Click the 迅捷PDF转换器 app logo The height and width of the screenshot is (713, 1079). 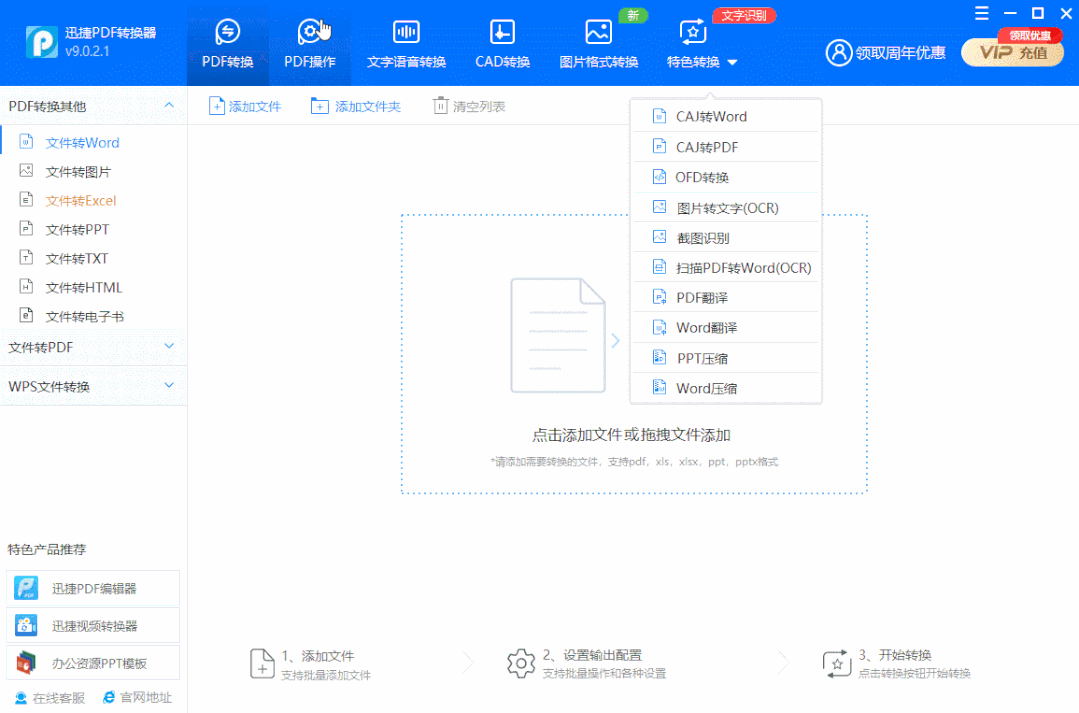42,42
